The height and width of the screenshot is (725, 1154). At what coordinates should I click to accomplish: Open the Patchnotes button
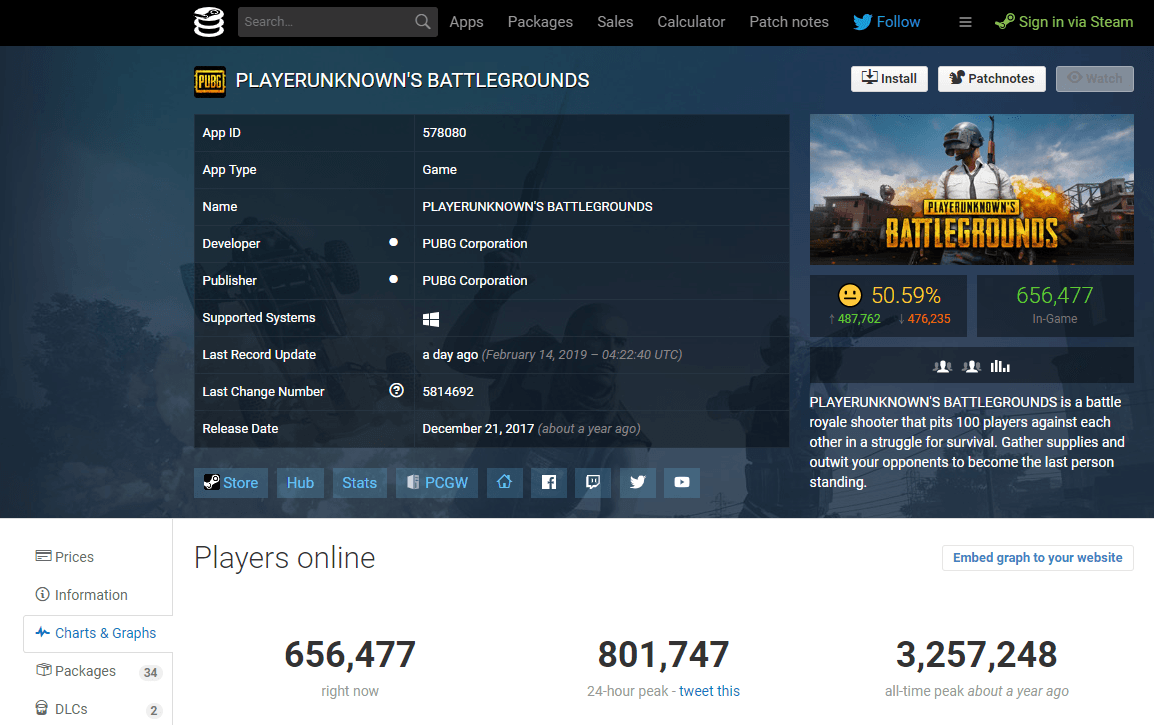pos(991,79)
